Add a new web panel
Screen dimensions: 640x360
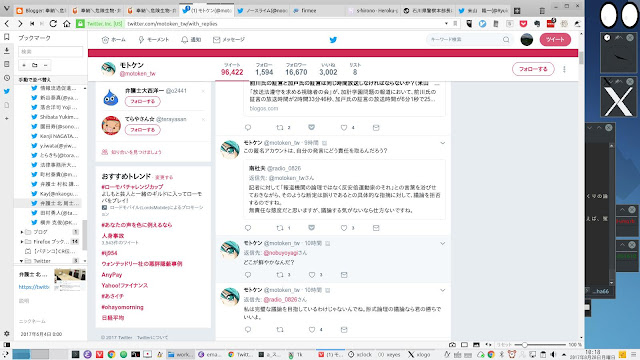point(7,118)
